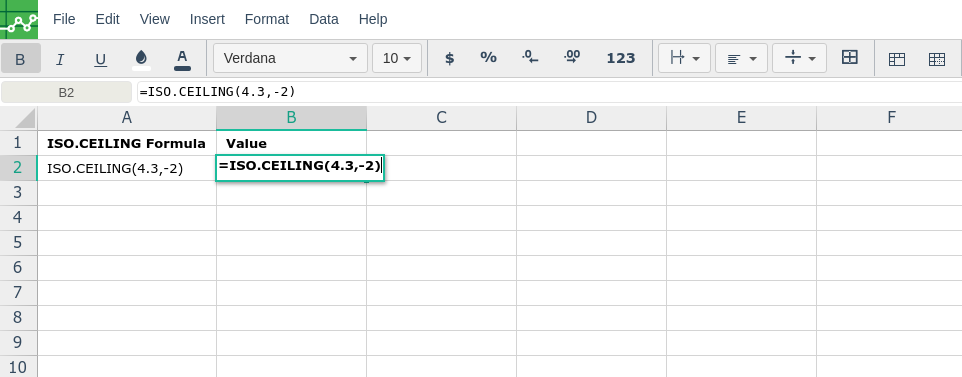Open the fill color droplet icon

point(142,59)
